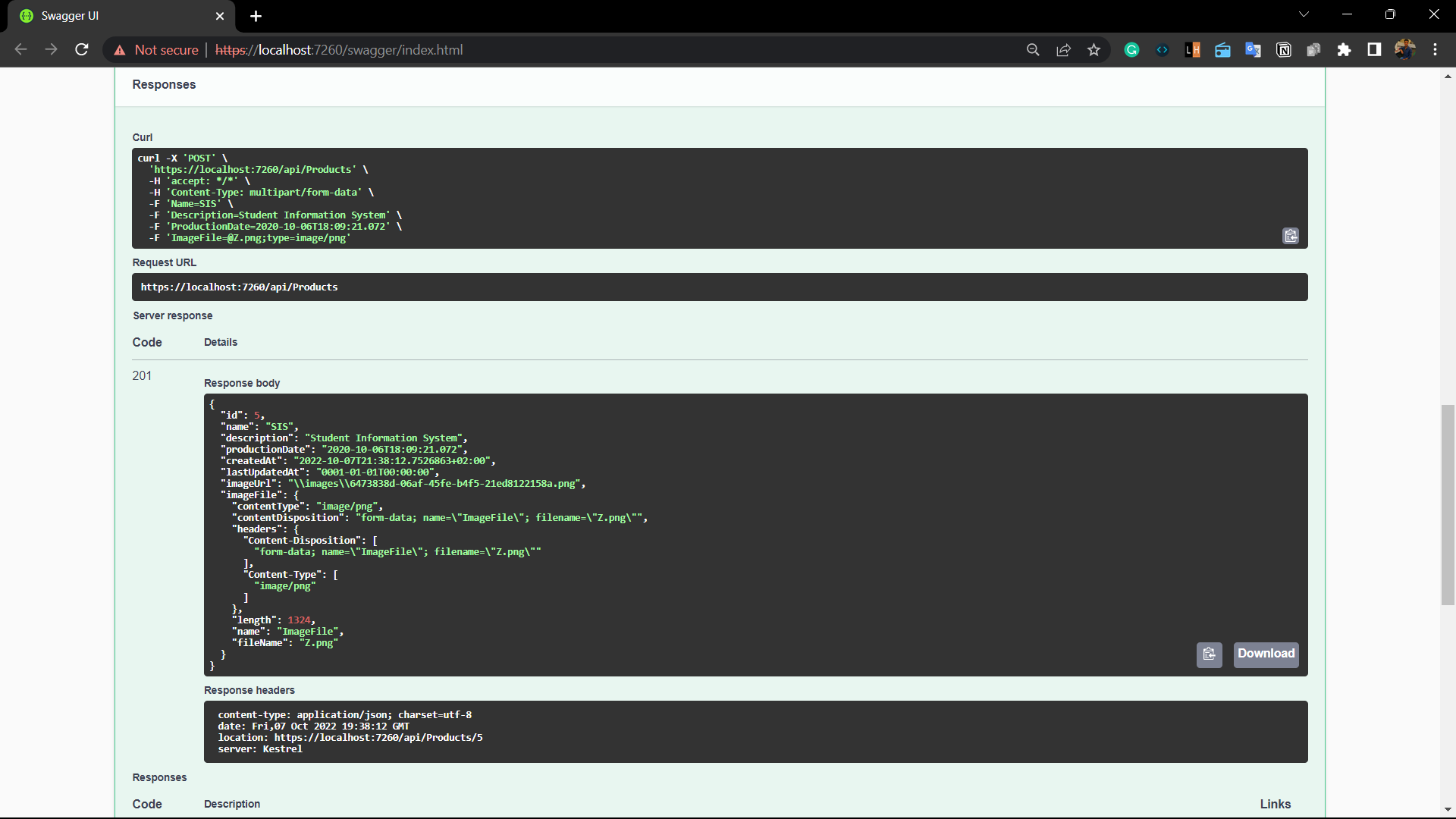1456x819 pixels.
Task: Open the Notion Web Clipper extension
Action: coord(1284,49)
